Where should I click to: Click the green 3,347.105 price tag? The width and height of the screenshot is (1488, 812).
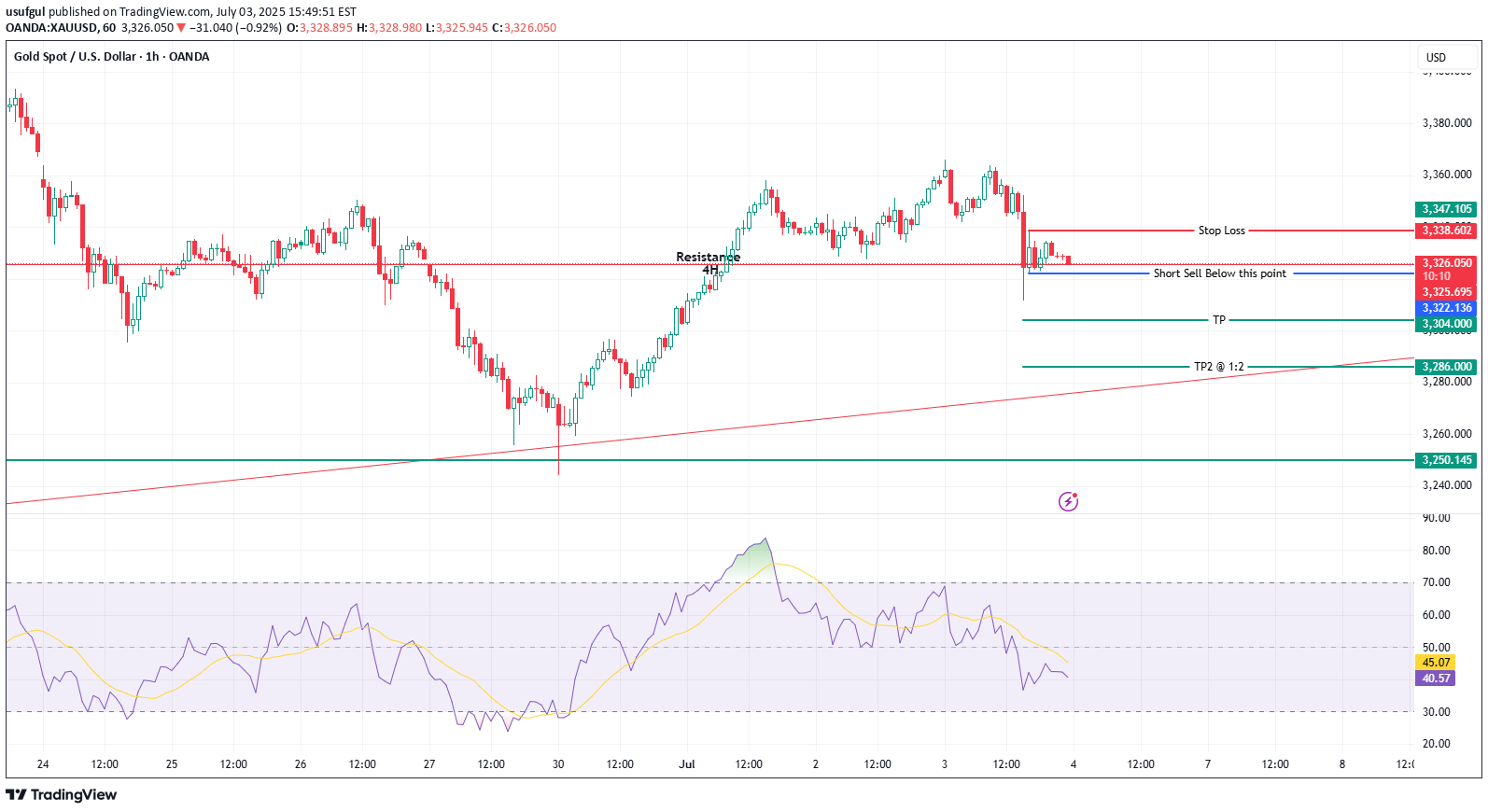tap(1446, 209)
